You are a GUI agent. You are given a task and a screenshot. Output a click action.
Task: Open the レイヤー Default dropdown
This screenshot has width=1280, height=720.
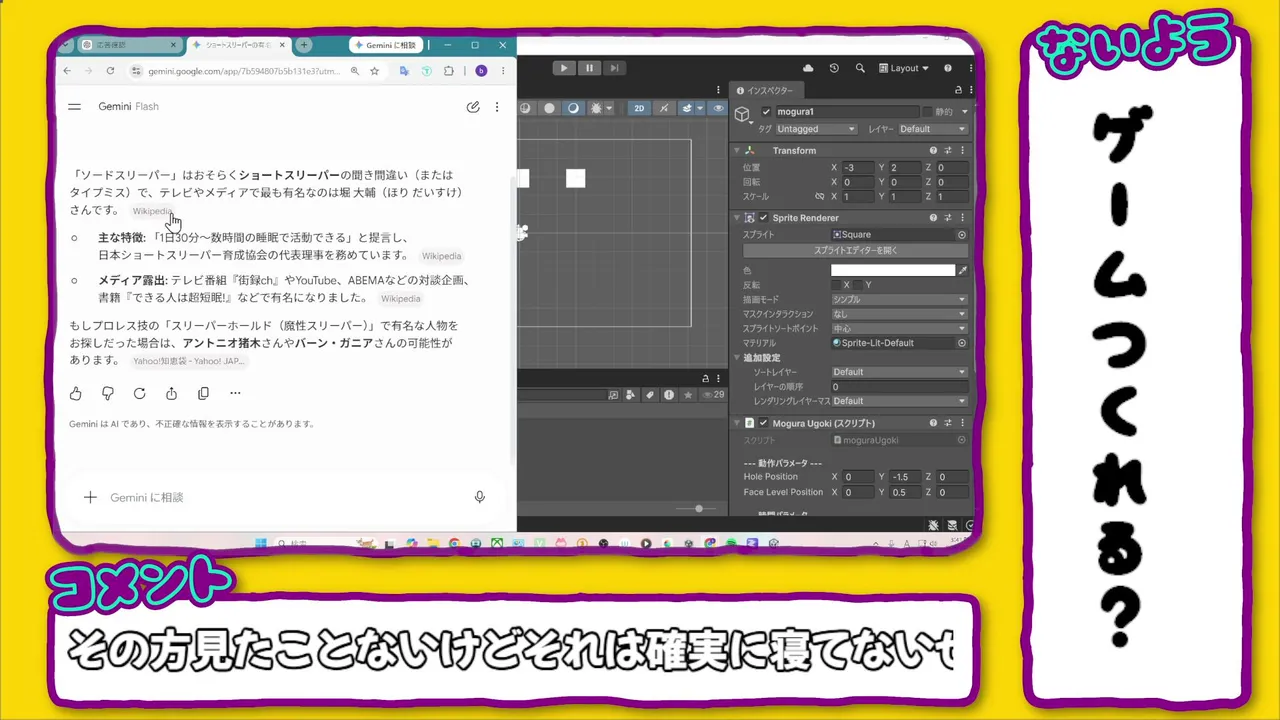[932, 129]
